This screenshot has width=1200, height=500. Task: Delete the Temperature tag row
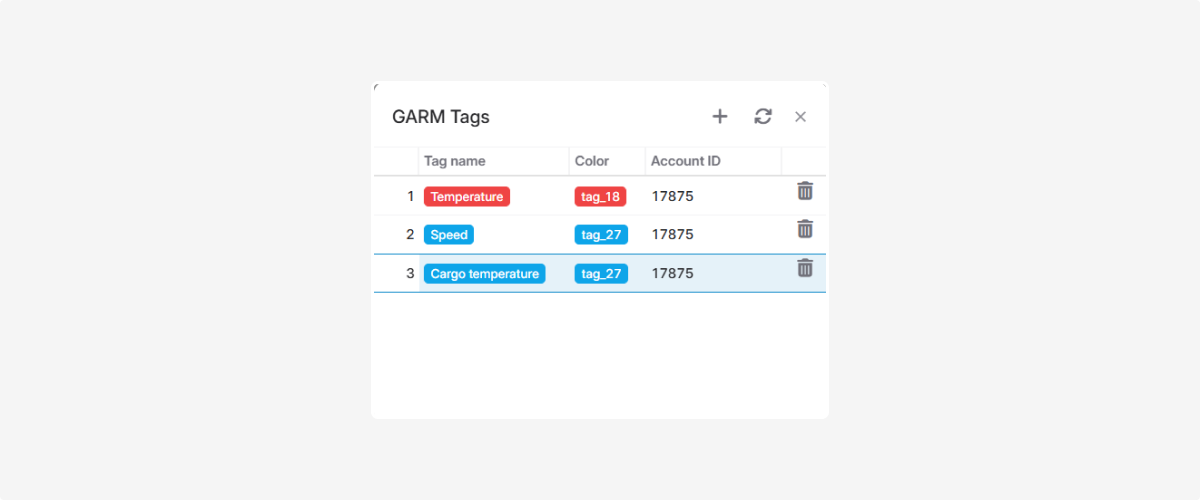pyautogui.click(x=805, y=191)
